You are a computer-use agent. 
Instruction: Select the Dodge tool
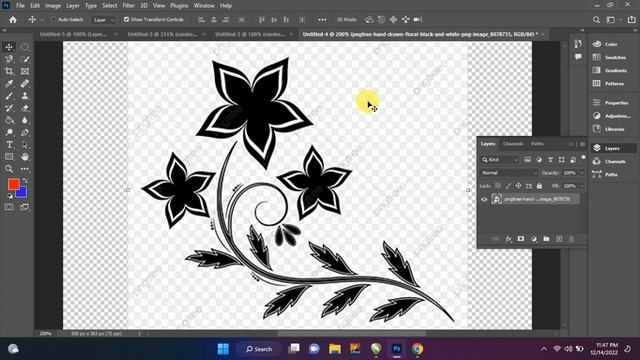pyautogui.click(x=9, y=132)
